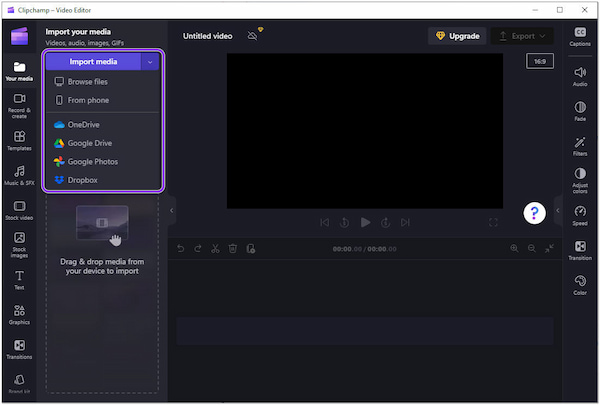Open the Stock video tab
This screenshot has height=405, width=600.
coord(19,210)
